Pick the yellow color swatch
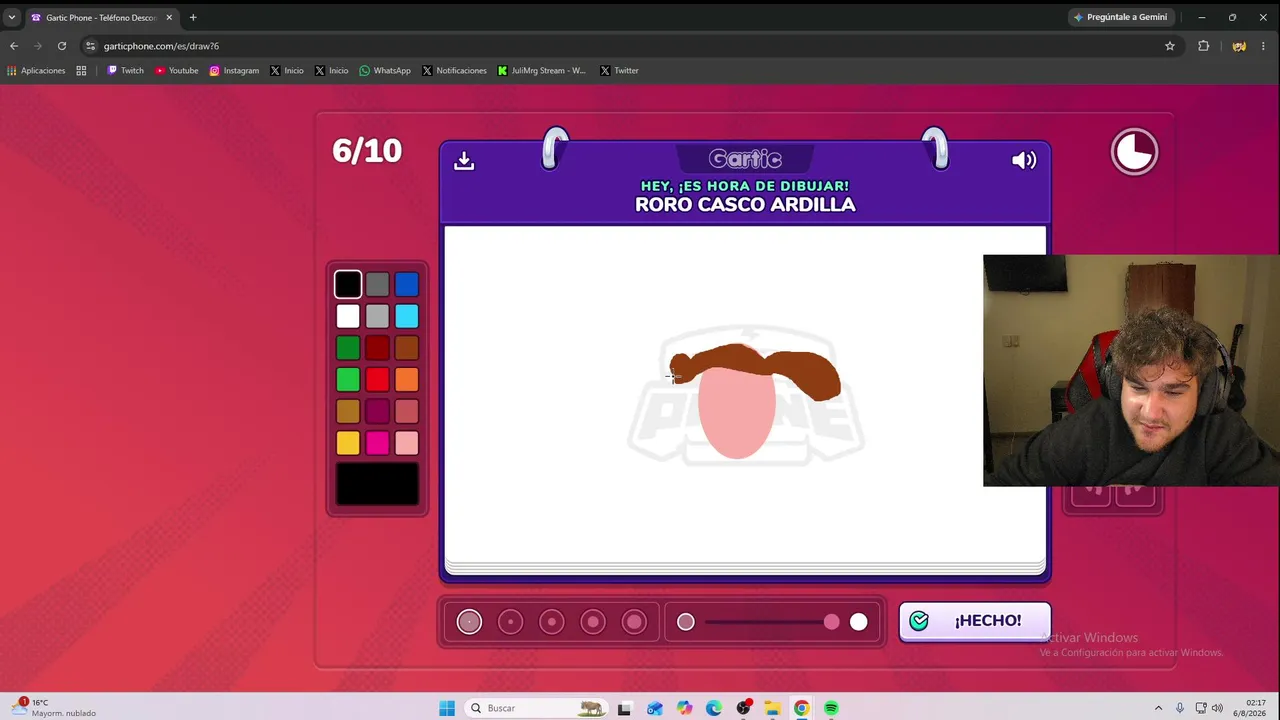 point(348,443)
